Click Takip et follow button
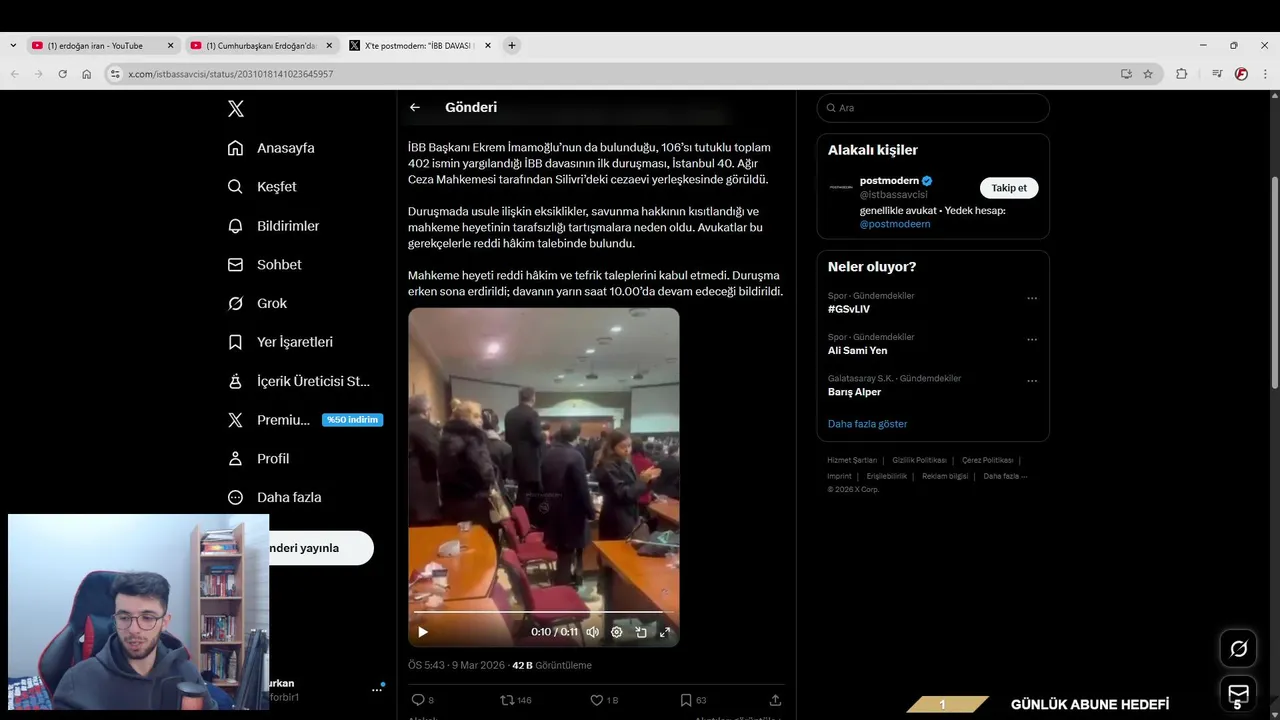Image resolution: width=1280 pixels, height=720 pixels. point(1009,188)
